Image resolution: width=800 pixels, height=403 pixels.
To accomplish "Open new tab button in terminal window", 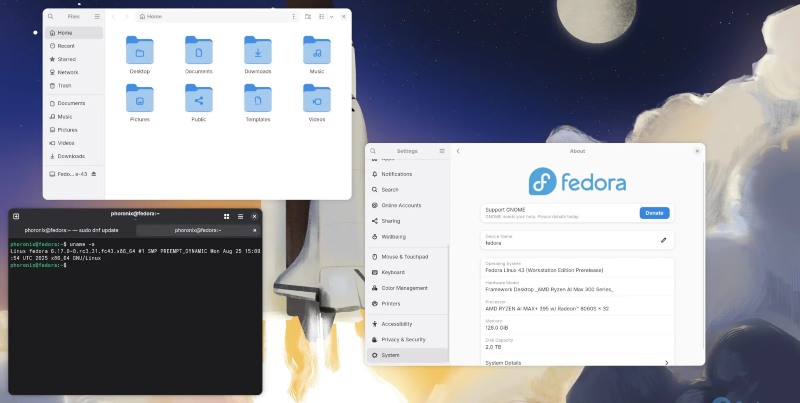I will pyautogui.click(x=16, y=216).
